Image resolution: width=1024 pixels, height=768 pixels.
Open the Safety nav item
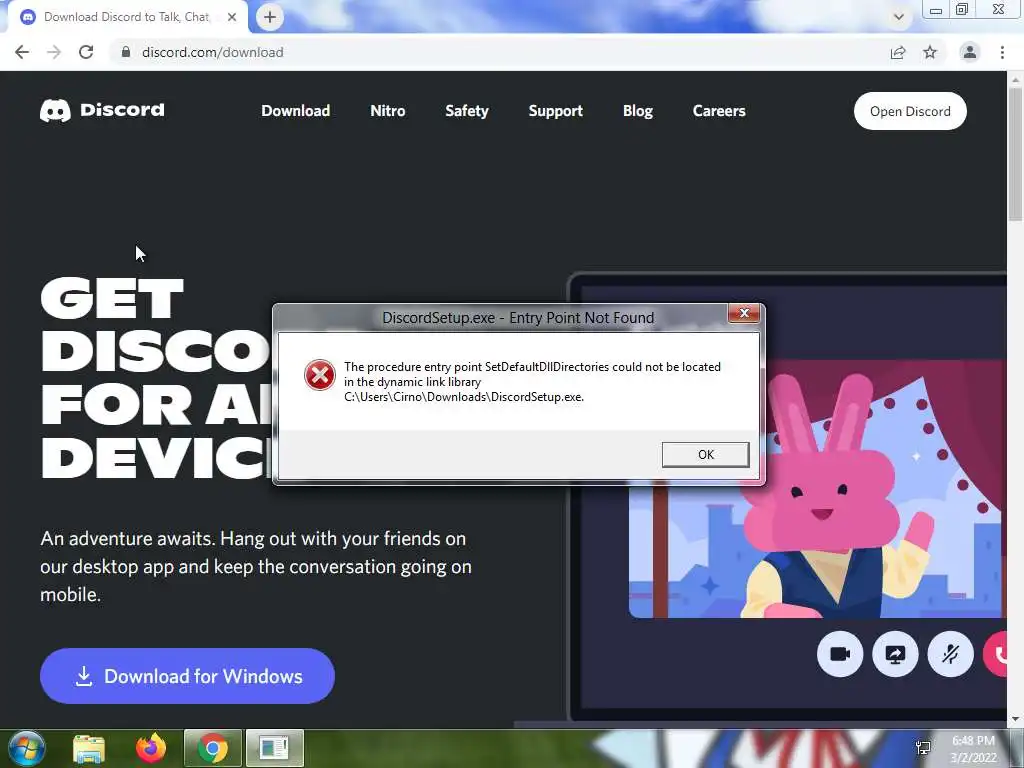point(467,111)
